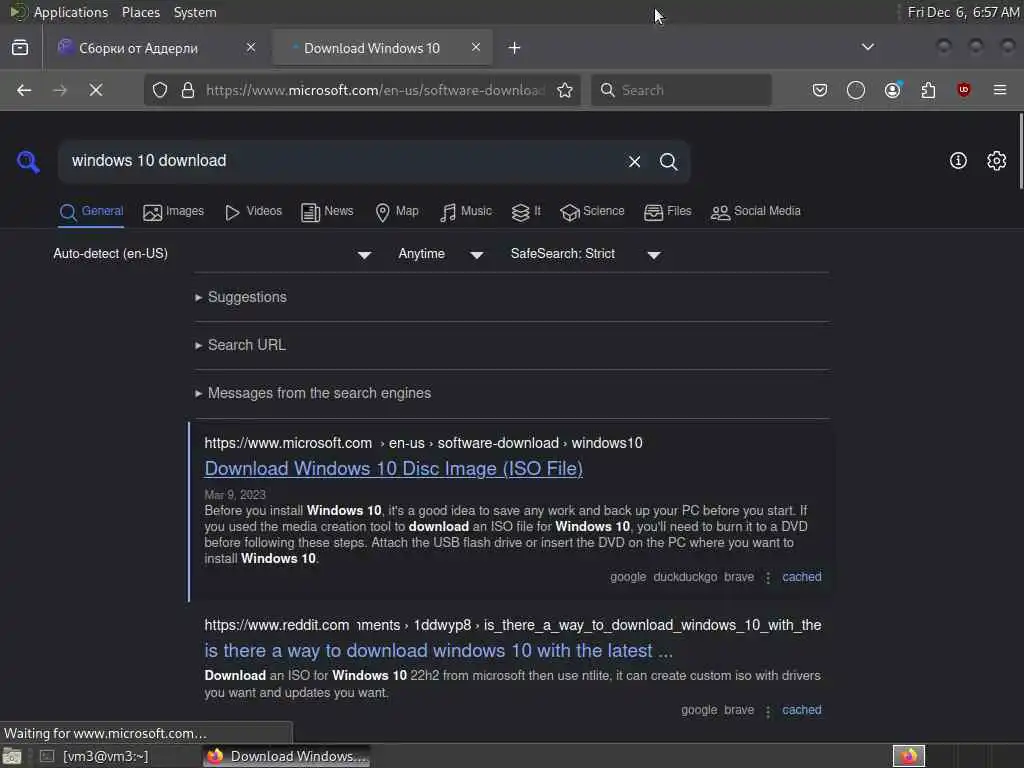1024x768 pixels.
Task: Click the site security padlock icon
Action: tap(188, 90)
